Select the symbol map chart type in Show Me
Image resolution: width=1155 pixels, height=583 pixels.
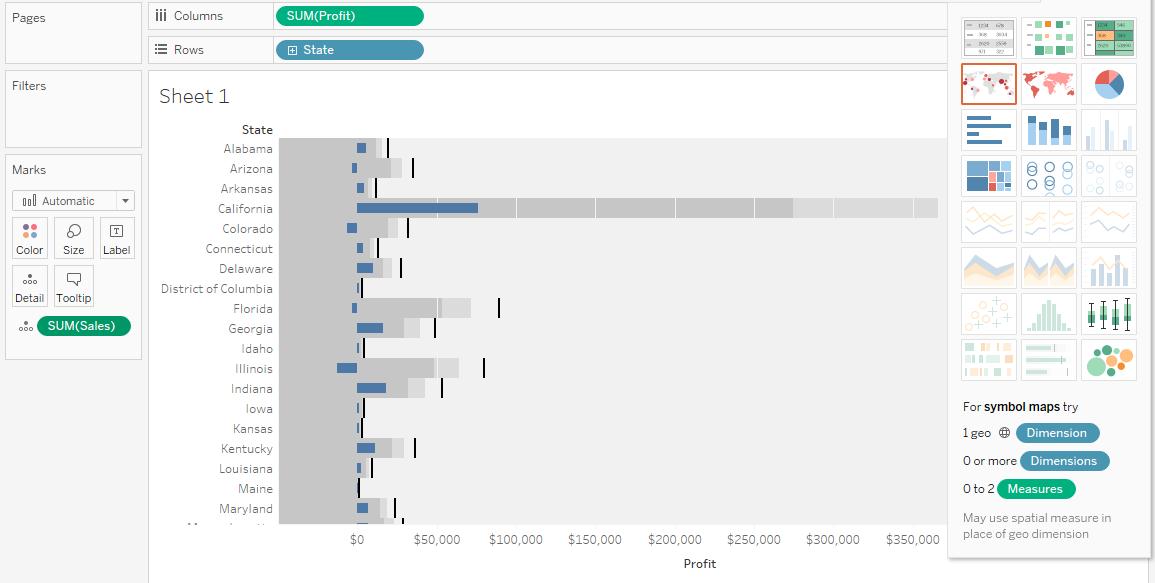tap(988, 84)
